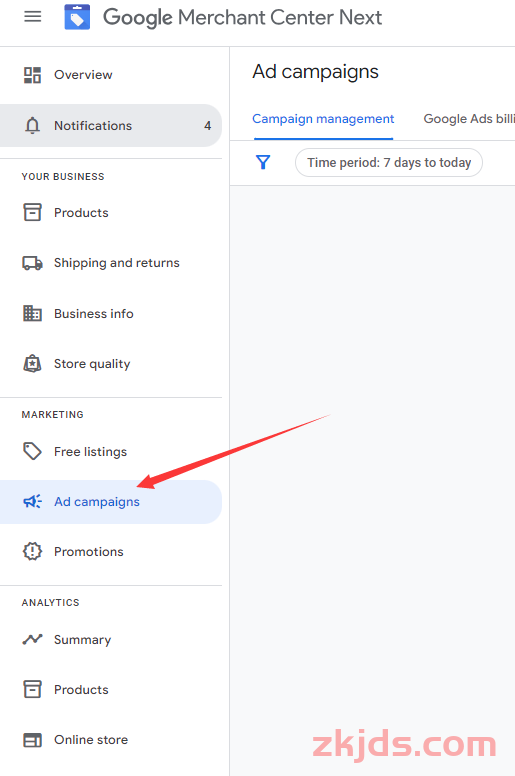Click the Overview dashboard icon

pyautogui.click(x=33, y=75)
